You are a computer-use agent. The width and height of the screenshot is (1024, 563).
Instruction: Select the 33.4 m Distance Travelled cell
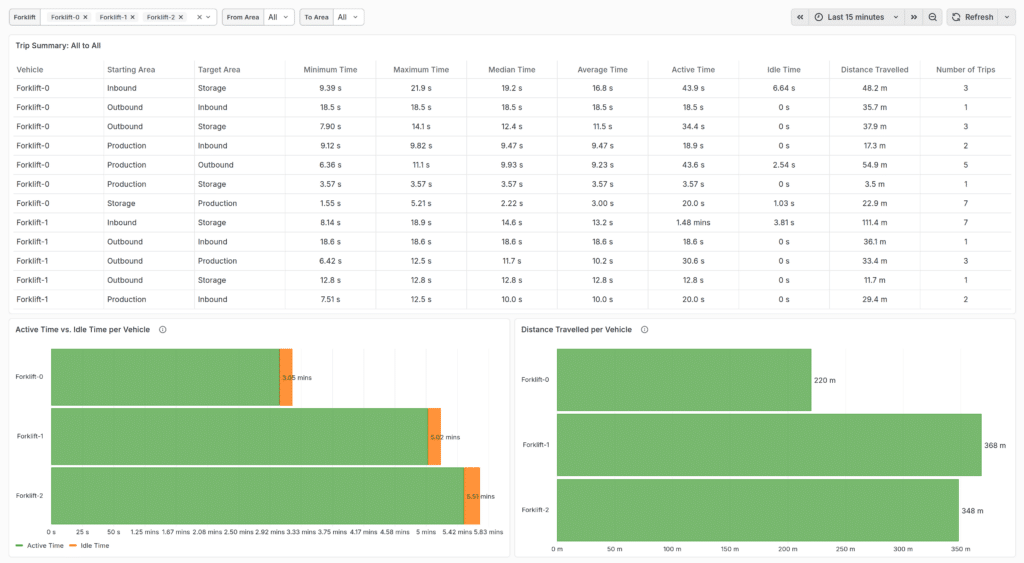pos(874,261)
